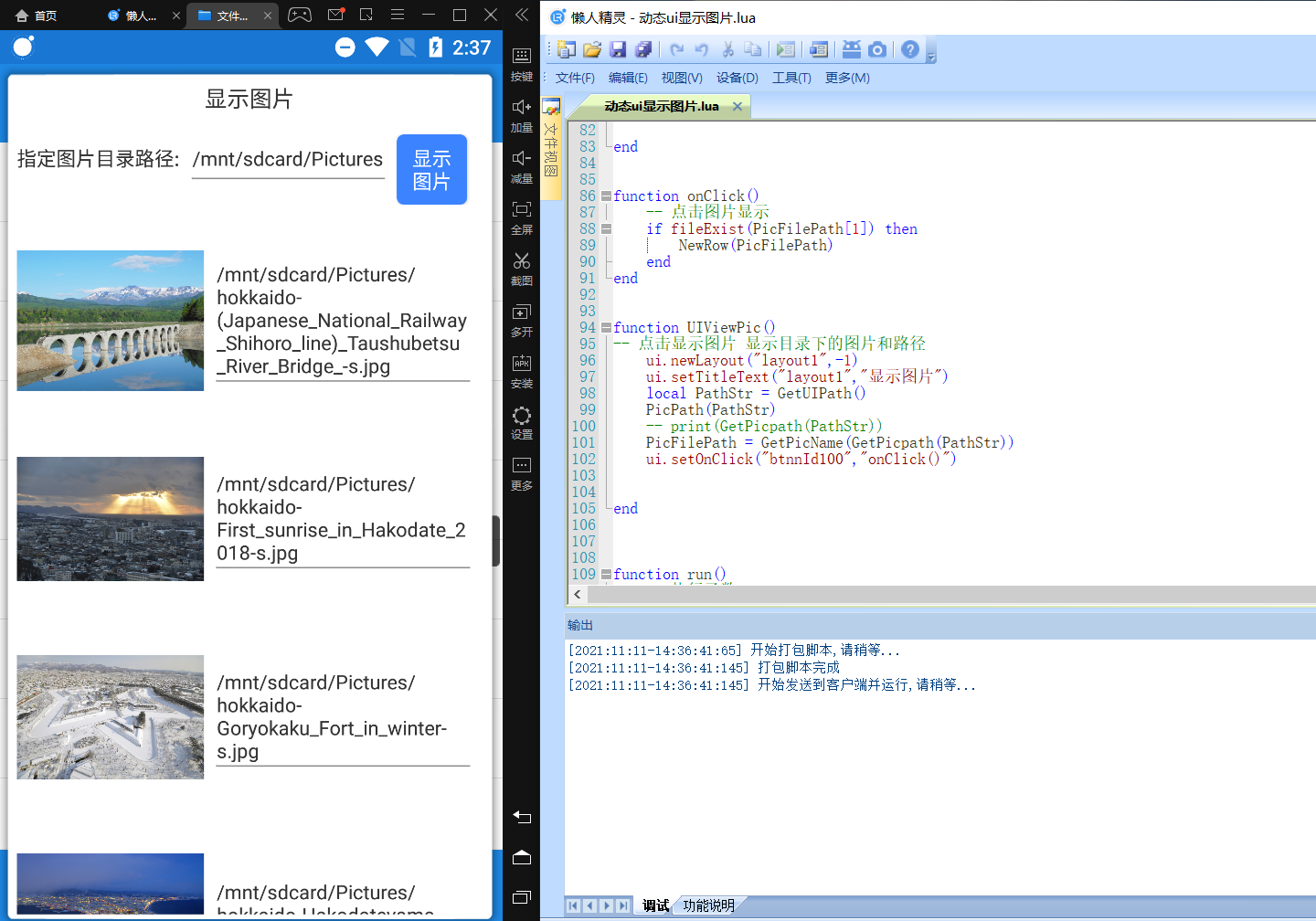
Task: Open a file with the folder icon
Action: coord(592,49)
